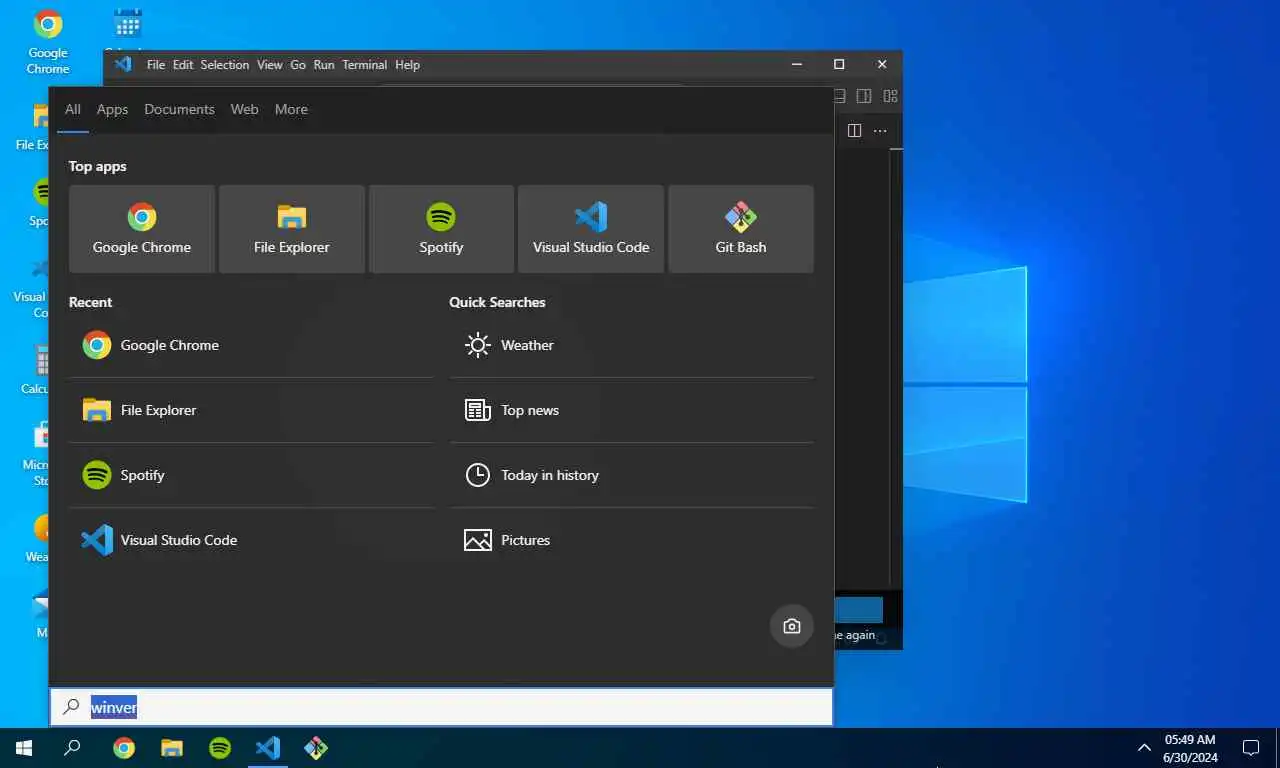Open Visual Studio Code from the Recent list

pos(251,540)
